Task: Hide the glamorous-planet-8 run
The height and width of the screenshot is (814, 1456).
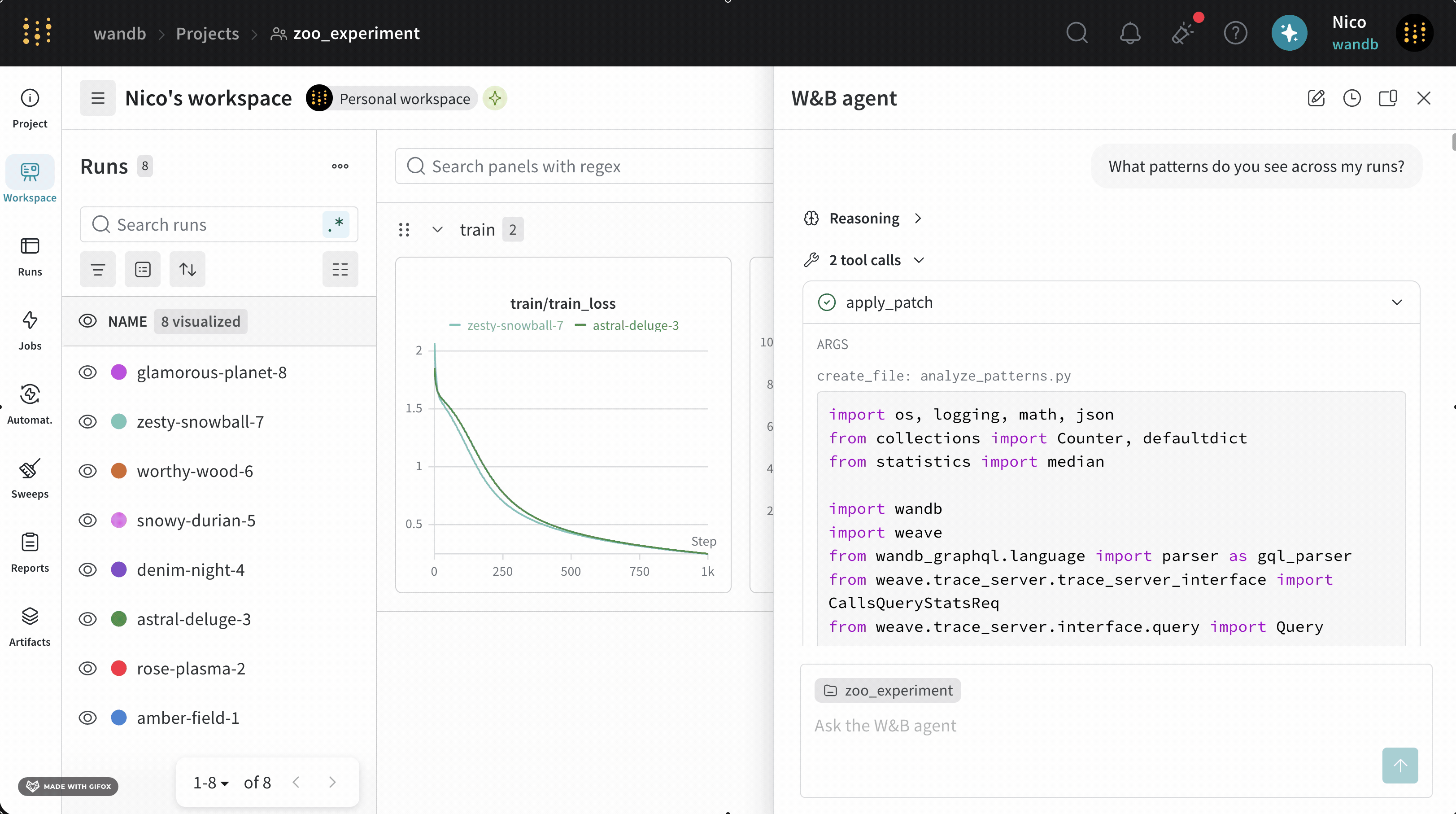Action: (x=87, y=372)
